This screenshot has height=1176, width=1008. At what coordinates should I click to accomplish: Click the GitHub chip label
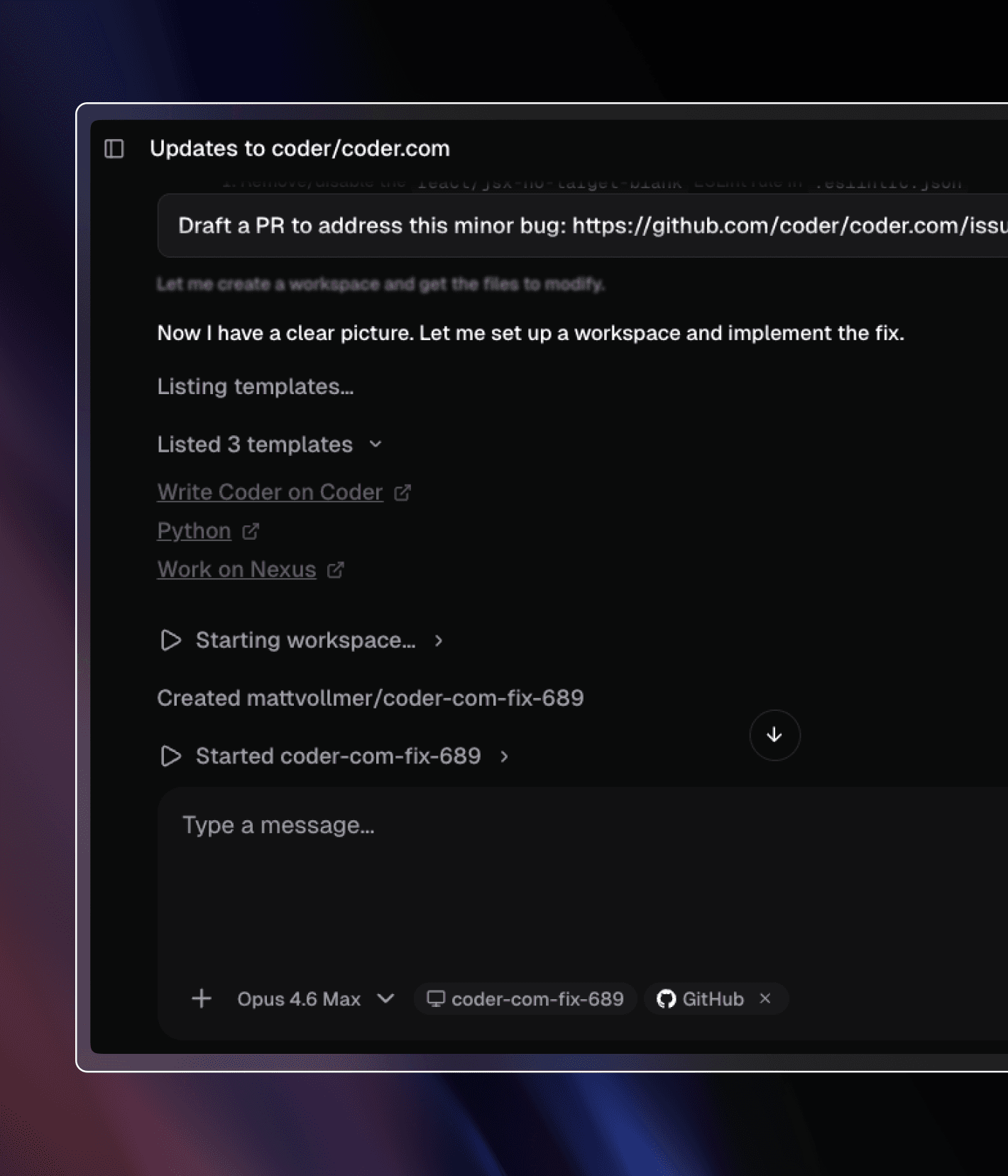click(x=713, y=998)
